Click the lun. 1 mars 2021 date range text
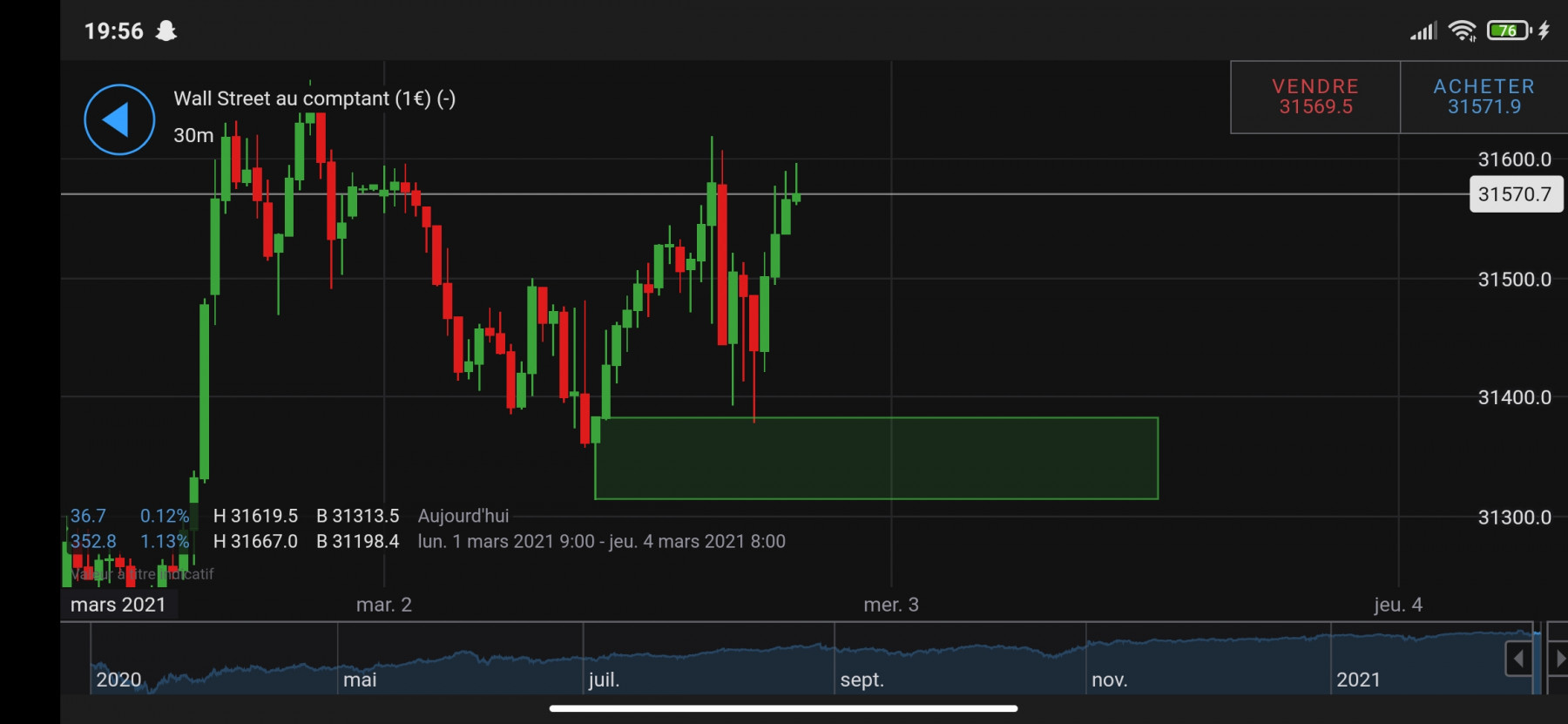The width and height of the screenshot is (1568, 724). pos(601,541)
